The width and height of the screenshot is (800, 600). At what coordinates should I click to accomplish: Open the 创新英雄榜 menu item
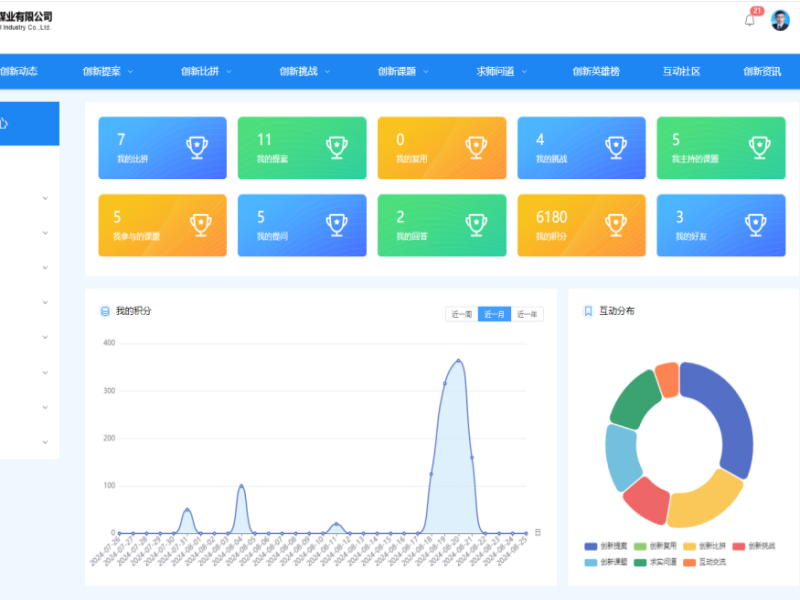pos(596,71)
